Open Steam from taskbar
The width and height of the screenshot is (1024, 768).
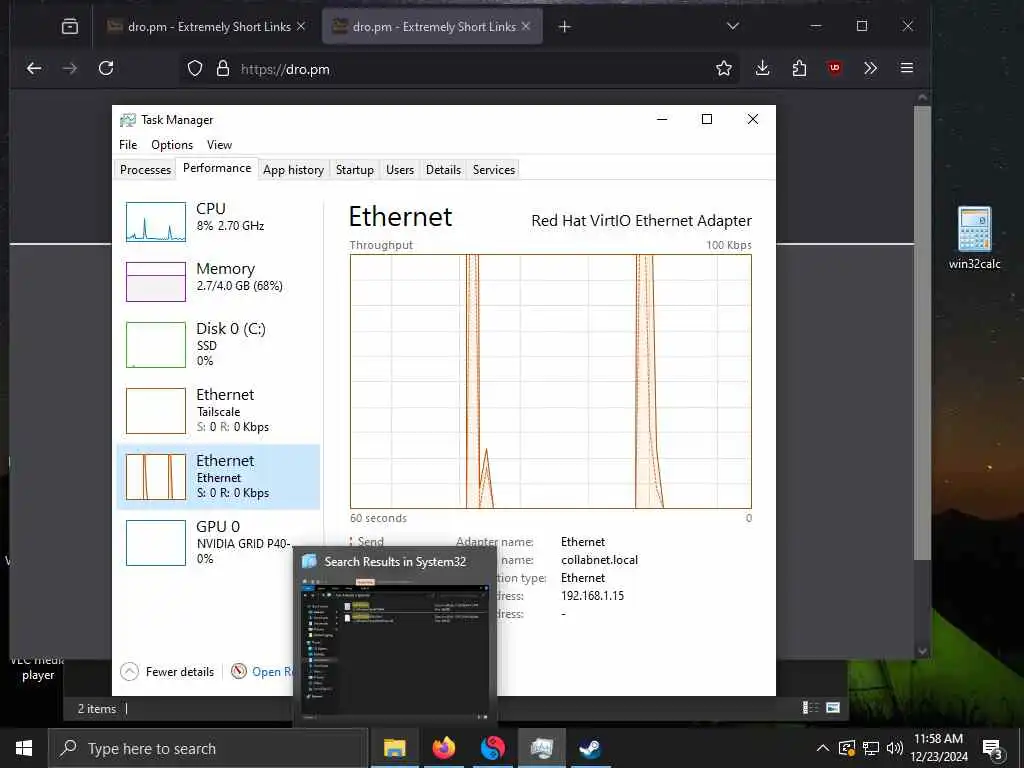[x=590, y=748]
